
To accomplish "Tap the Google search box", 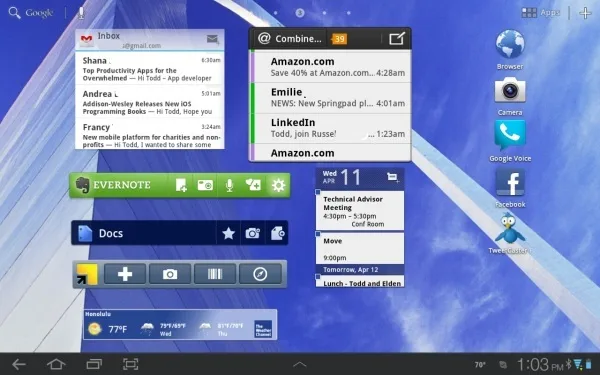I will (x=31, y=13).
